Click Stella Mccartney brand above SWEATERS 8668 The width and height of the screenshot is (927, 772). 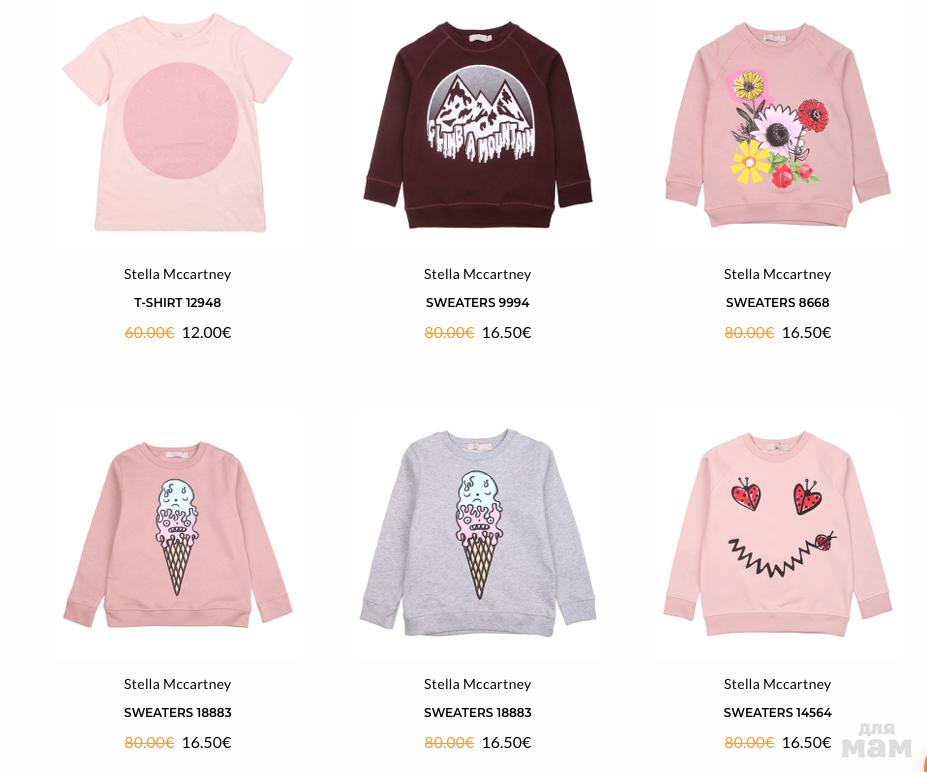(x=777, y=274)
